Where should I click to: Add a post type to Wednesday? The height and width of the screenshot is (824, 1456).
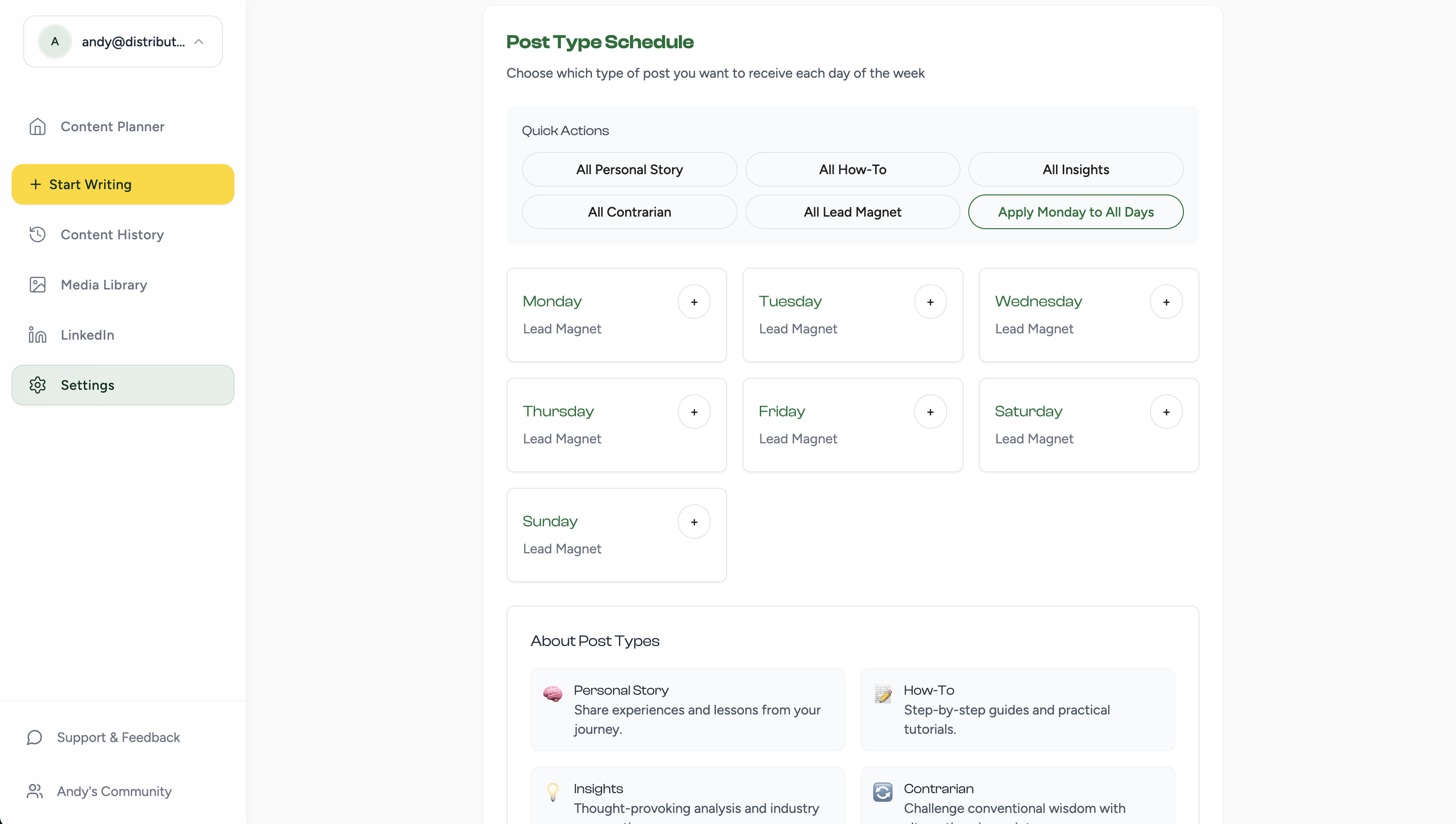coord(1166,301)
